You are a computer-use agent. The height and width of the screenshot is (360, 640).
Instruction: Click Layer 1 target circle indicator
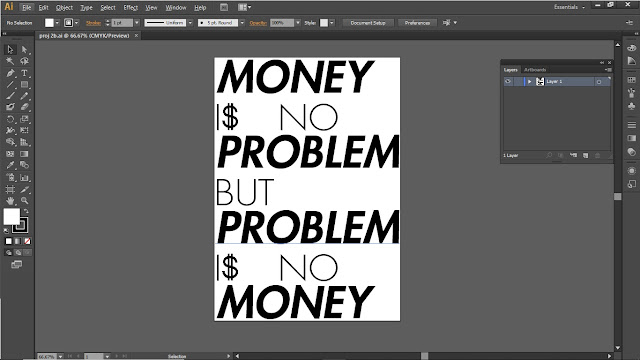(x=599, y=82)
